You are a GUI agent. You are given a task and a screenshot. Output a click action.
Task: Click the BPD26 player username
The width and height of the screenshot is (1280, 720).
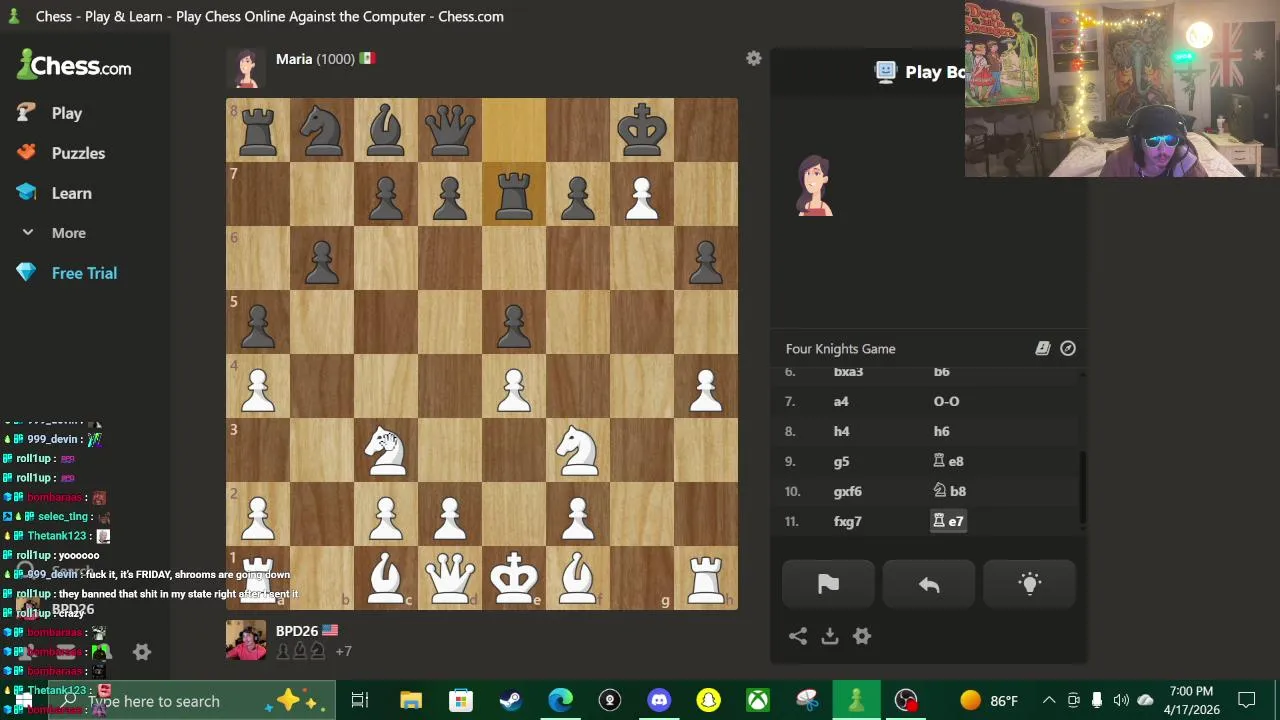(x=297, y=631)
